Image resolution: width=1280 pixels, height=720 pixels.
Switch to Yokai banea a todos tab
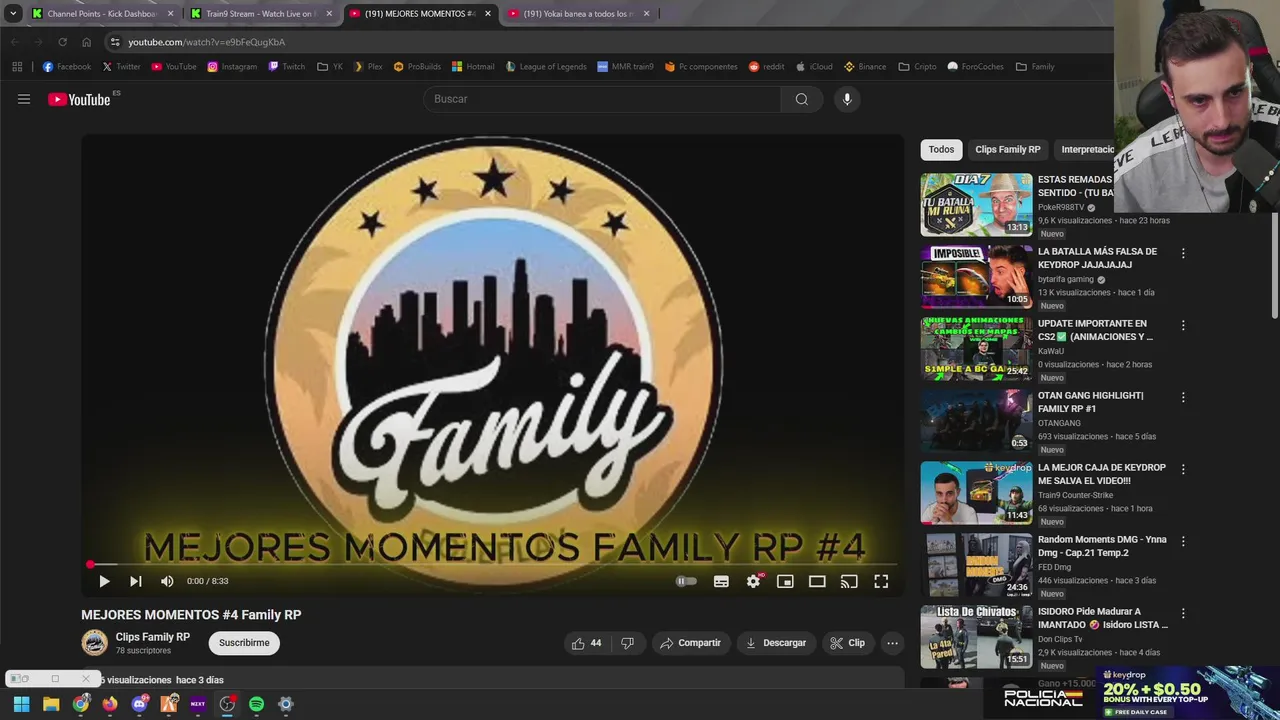tap(577, 14)
